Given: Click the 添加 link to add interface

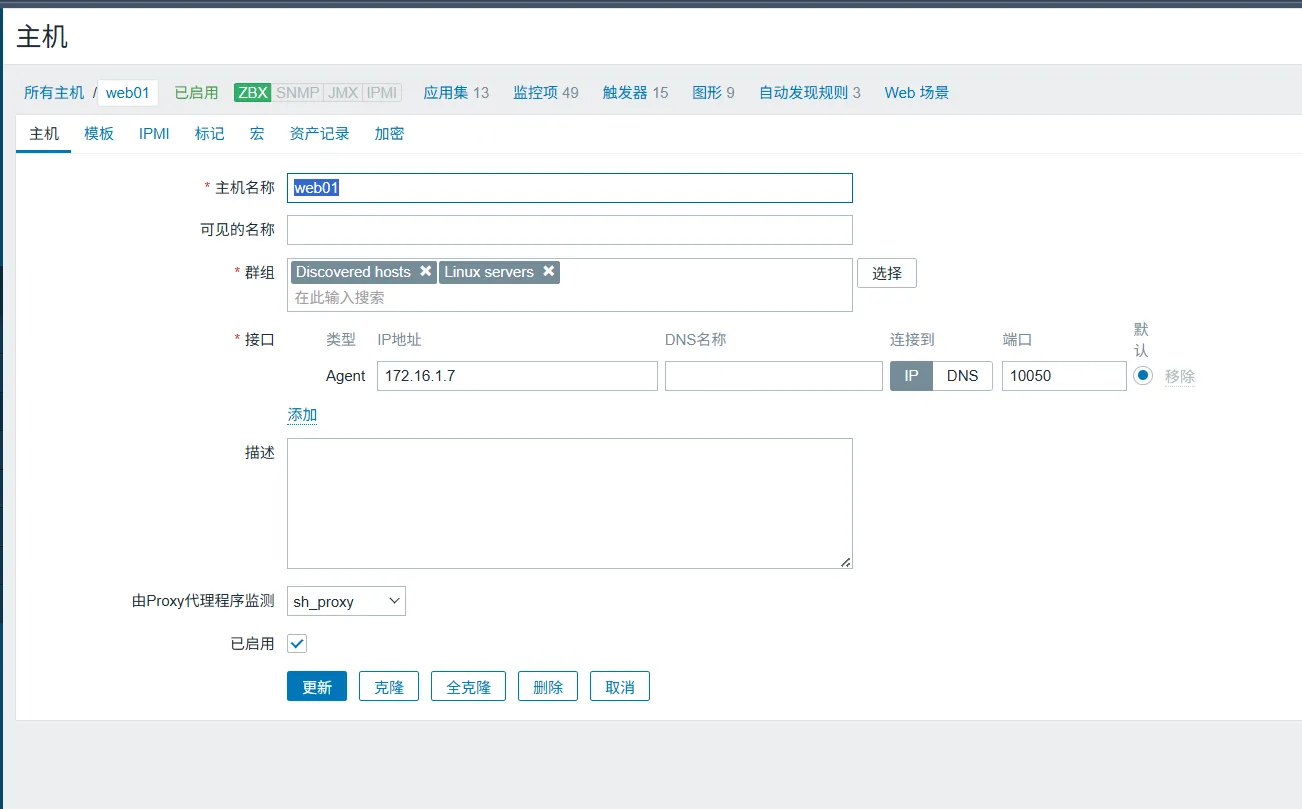Looking at the screenshot, I should (302, 415).
